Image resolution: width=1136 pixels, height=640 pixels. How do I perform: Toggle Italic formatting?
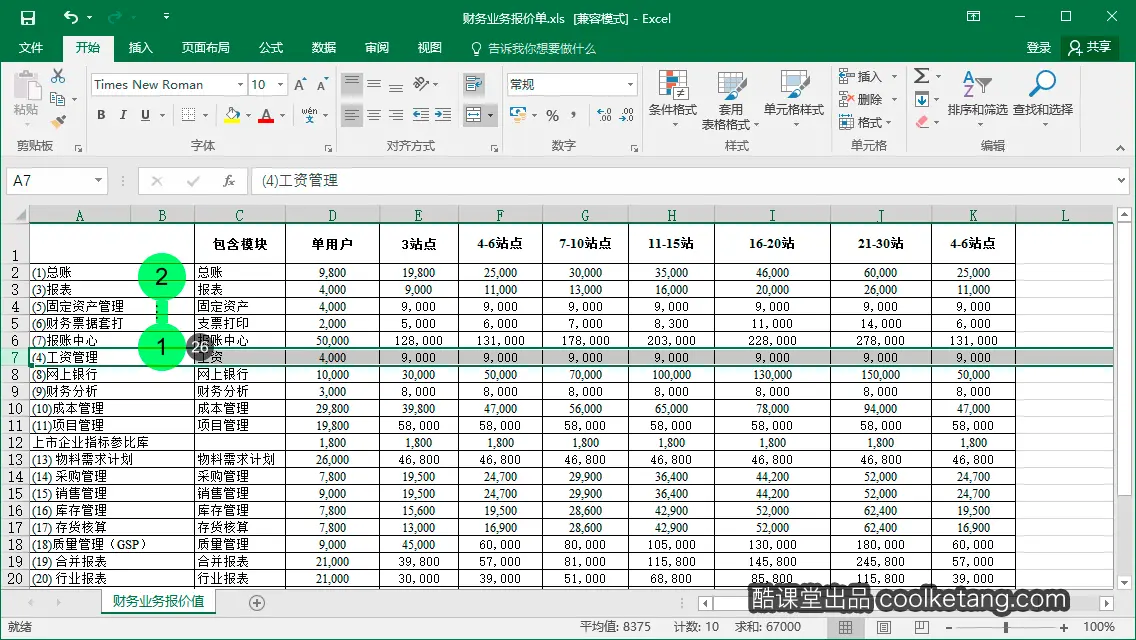click(123, 115)
